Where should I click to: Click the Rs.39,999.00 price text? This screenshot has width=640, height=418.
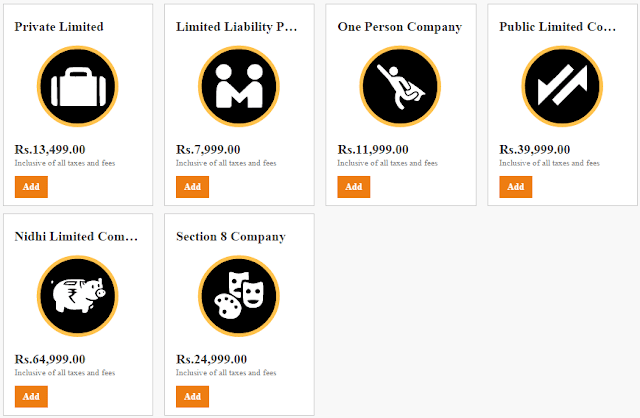coord(535,150)
